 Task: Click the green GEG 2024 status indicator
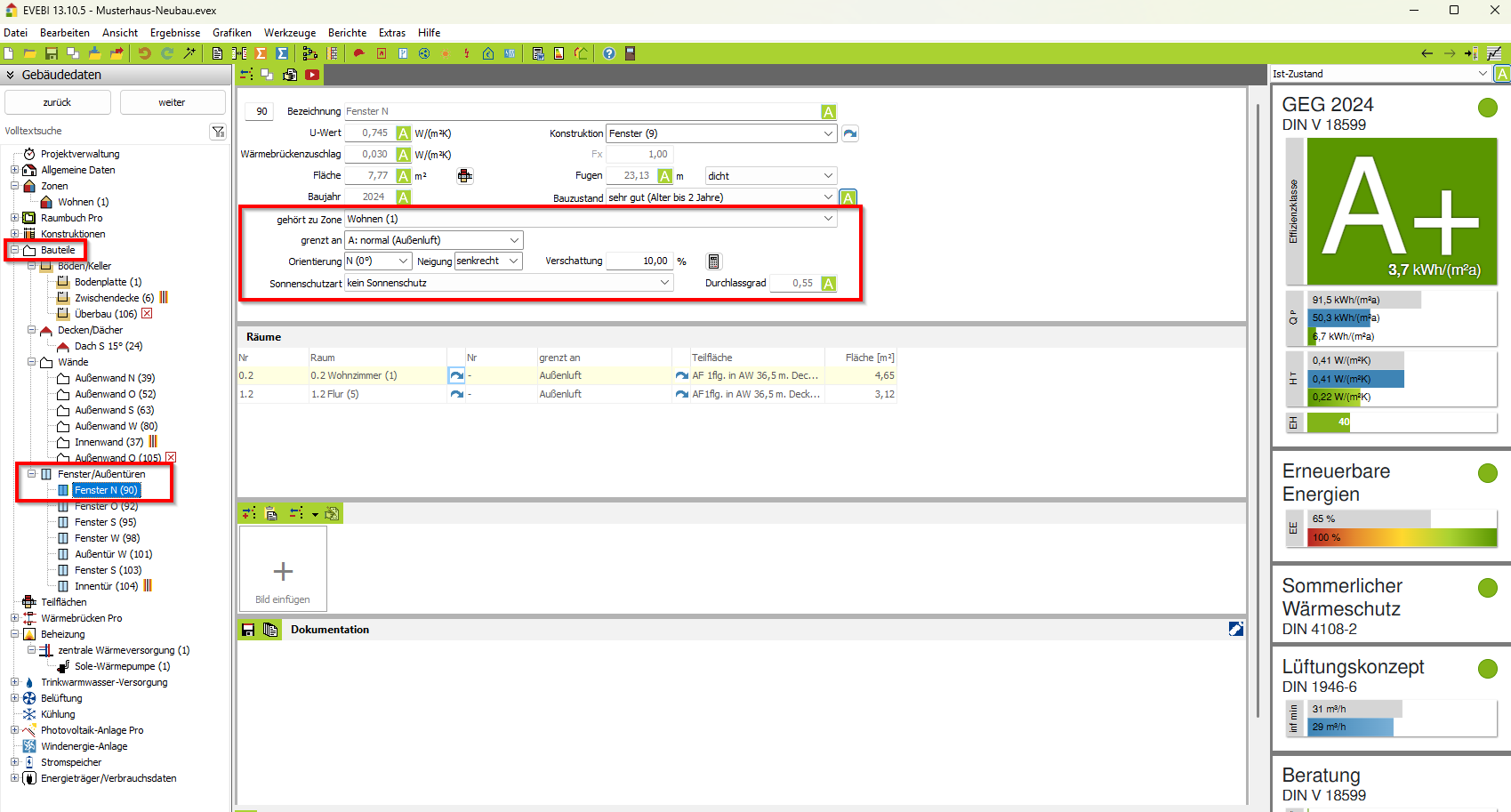[x=1487, y=108]
